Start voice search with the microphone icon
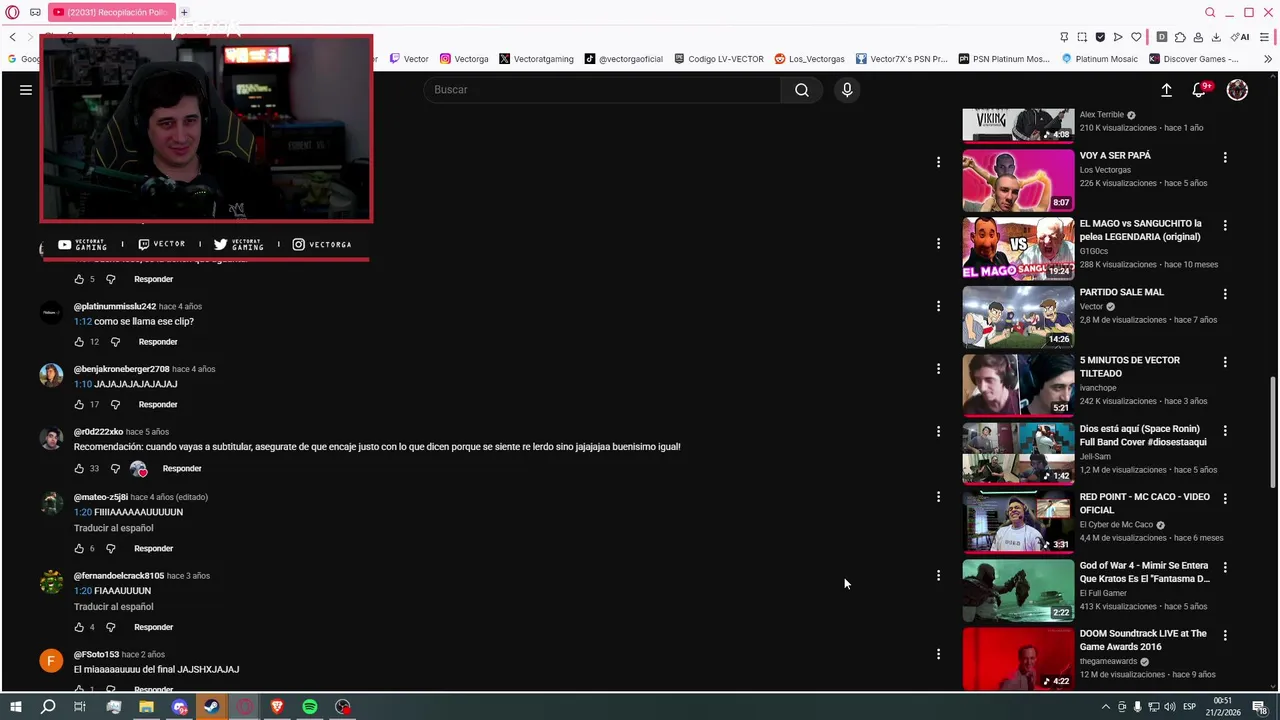Image resolution: width=1280 pixels, height=720 pixels. click(x=847, y=90)
